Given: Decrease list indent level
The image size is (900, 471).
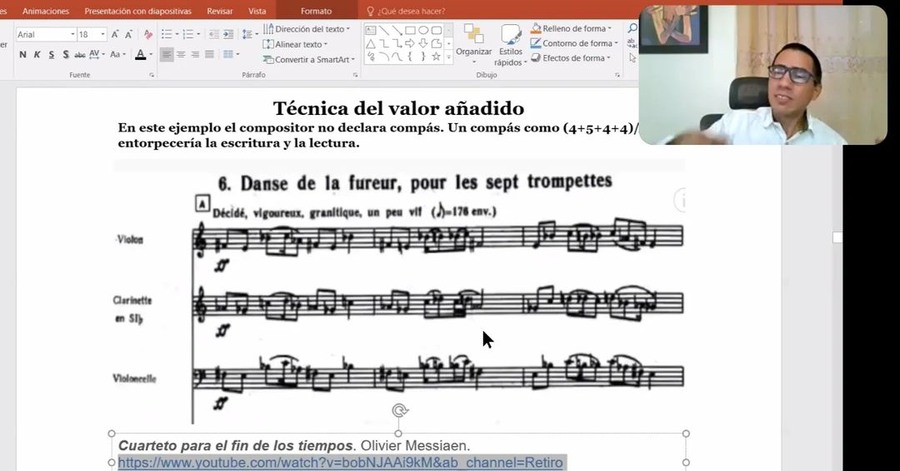Looking at the screenshot, I should [214, 34].
